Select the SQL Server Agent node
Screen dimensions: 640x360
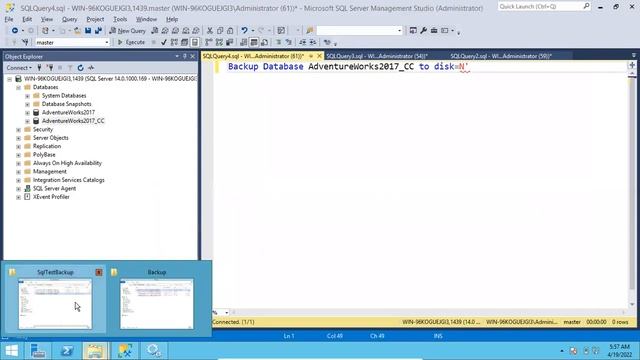click(x=54, y=189)
